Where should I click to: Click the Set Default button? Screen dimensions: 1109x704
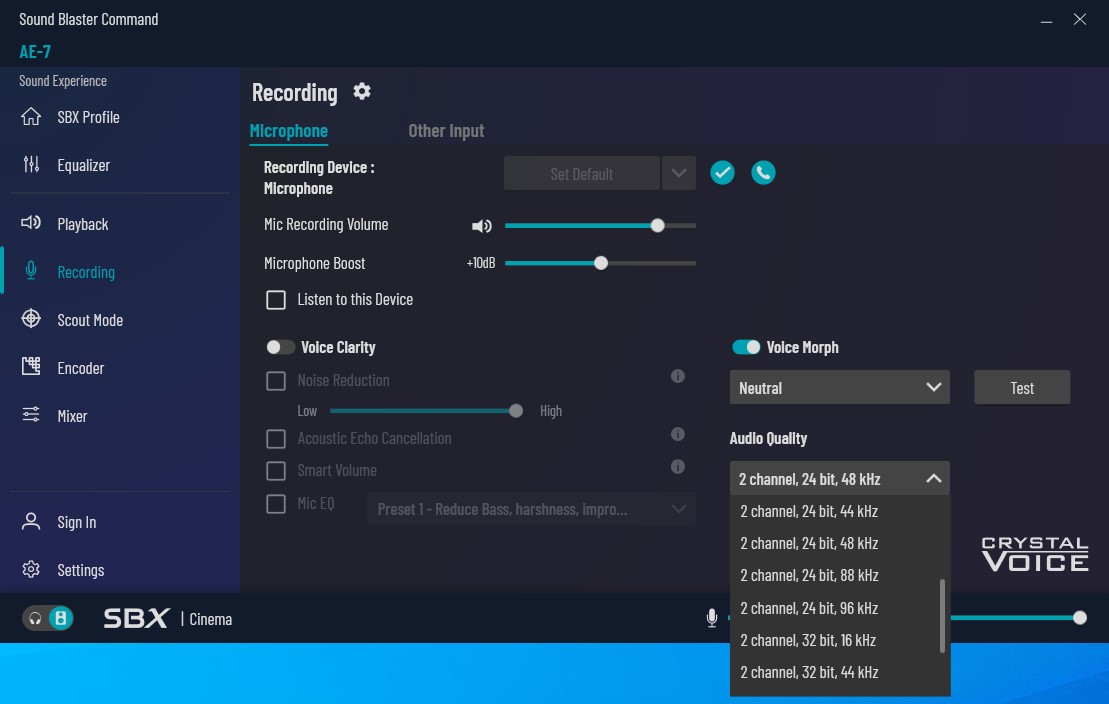tap(581, 173)
